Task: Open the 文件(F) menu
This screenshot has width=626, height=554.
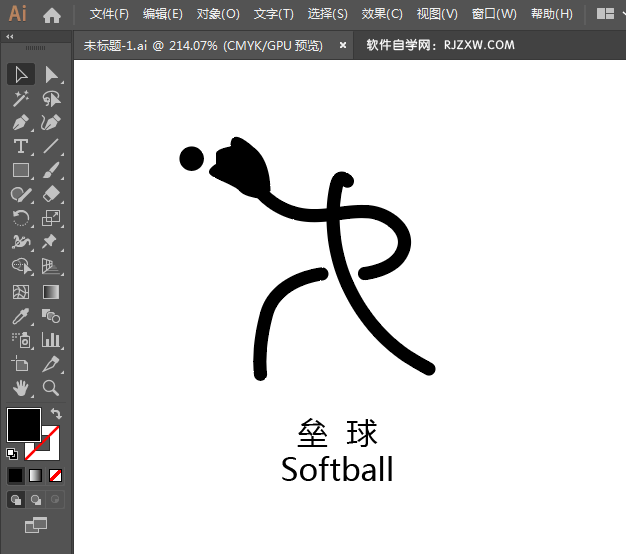Action: pyautogui.click(x=109, y=14)
